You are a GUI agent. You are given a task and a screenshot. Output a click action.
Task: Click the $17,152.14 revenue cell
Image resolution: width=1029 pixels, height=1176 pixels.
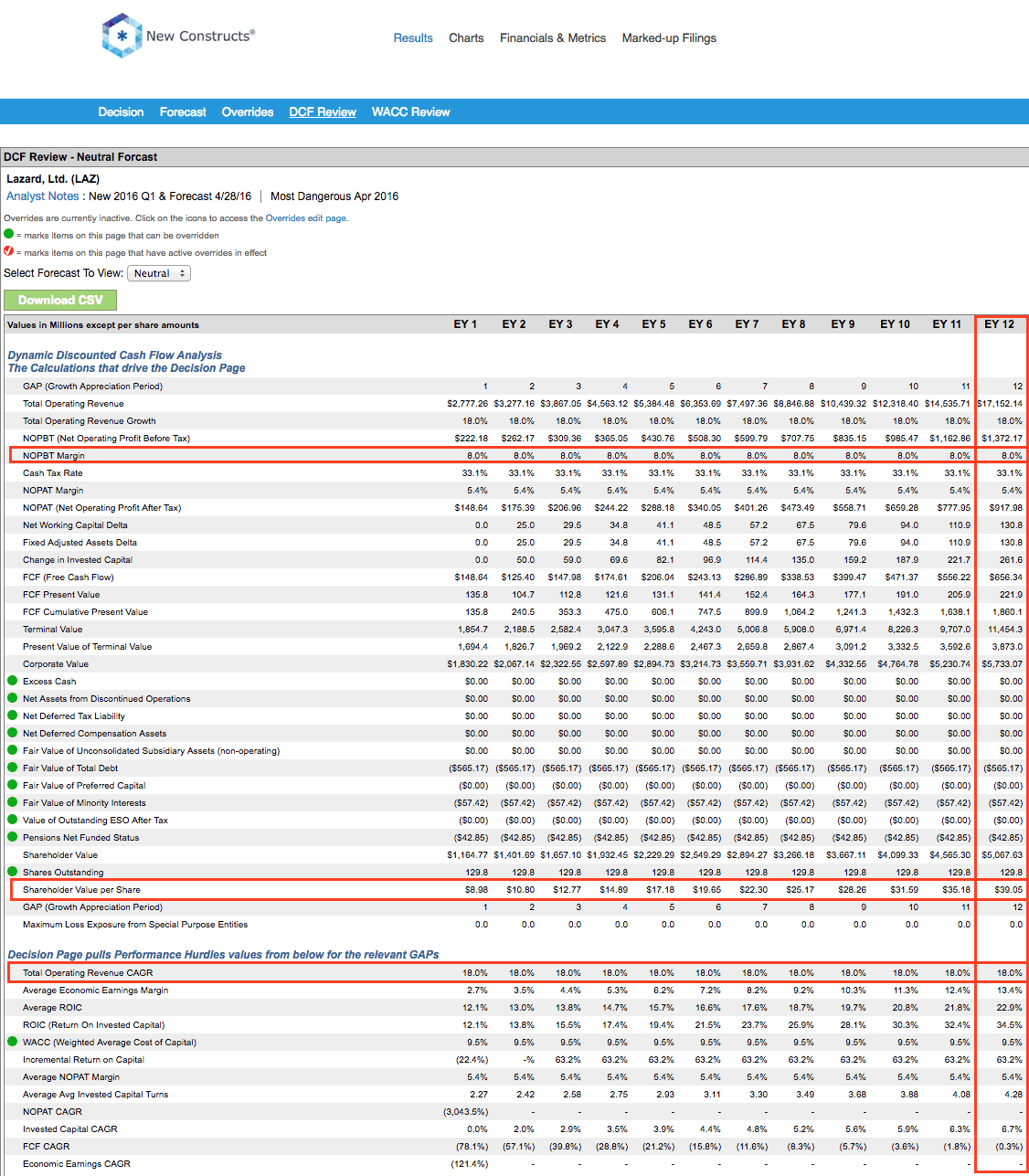pos(1000,403)
